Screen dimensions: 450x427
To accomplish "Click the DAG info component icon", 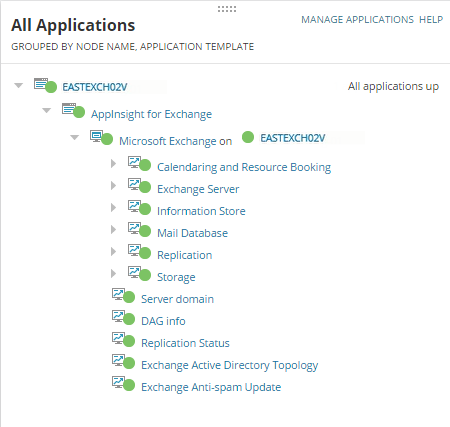I will [123, 318].
